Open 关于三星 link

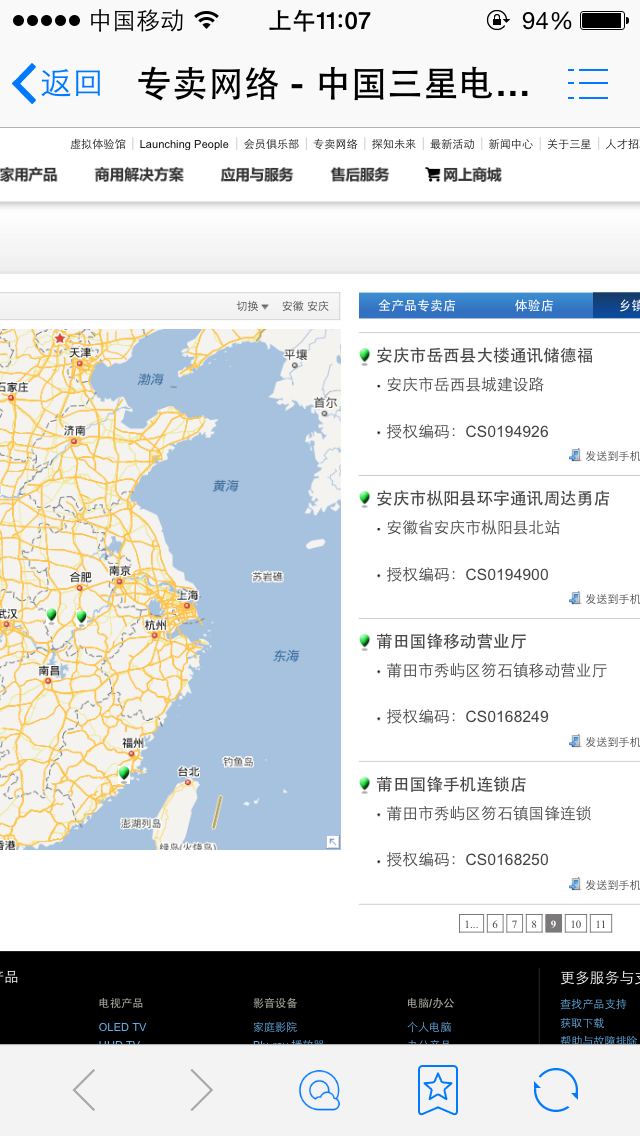569,144
